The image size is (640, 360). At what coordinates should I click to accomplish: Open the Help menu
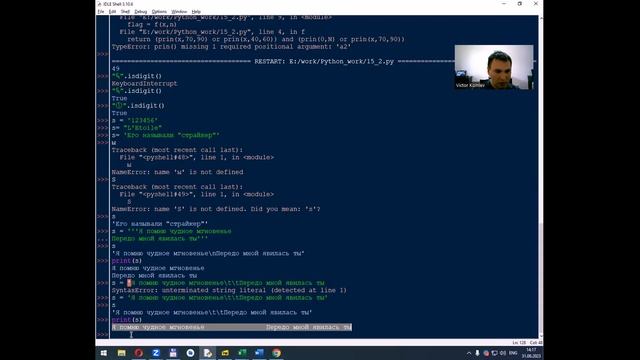[196, 11]
